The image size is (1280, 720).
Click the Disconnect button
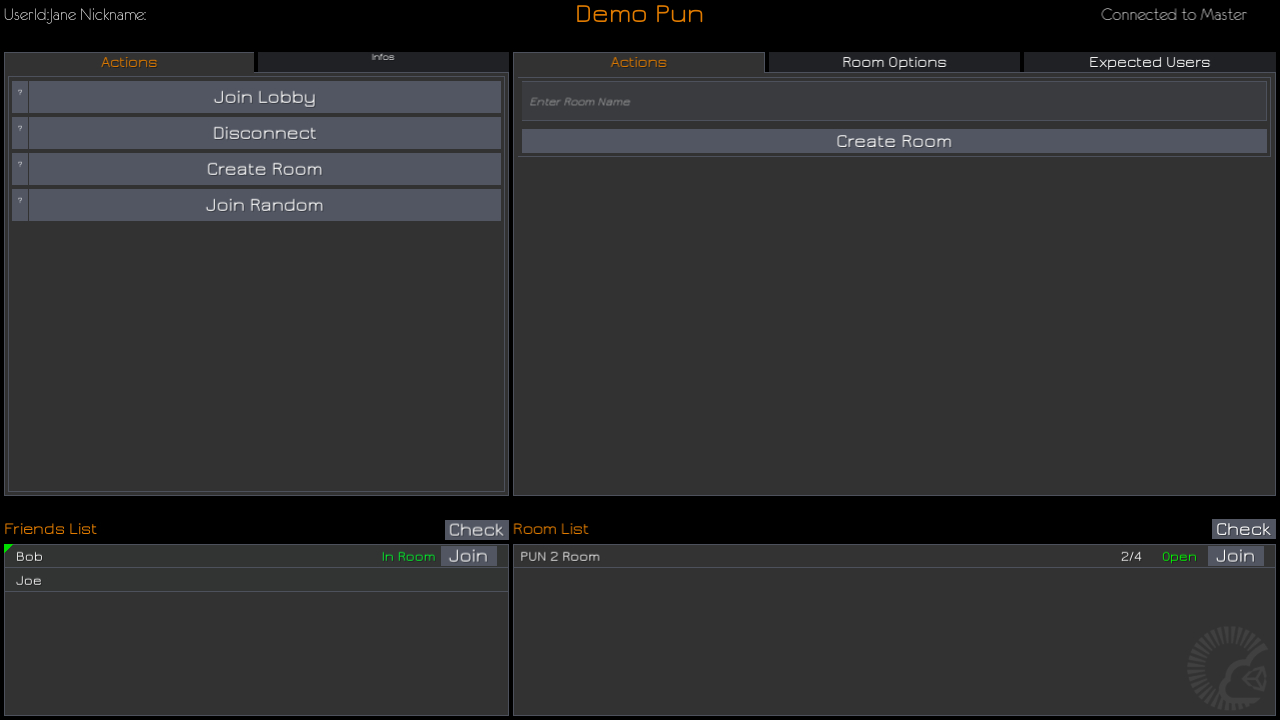pyautogui.click(x=265, y=133)
